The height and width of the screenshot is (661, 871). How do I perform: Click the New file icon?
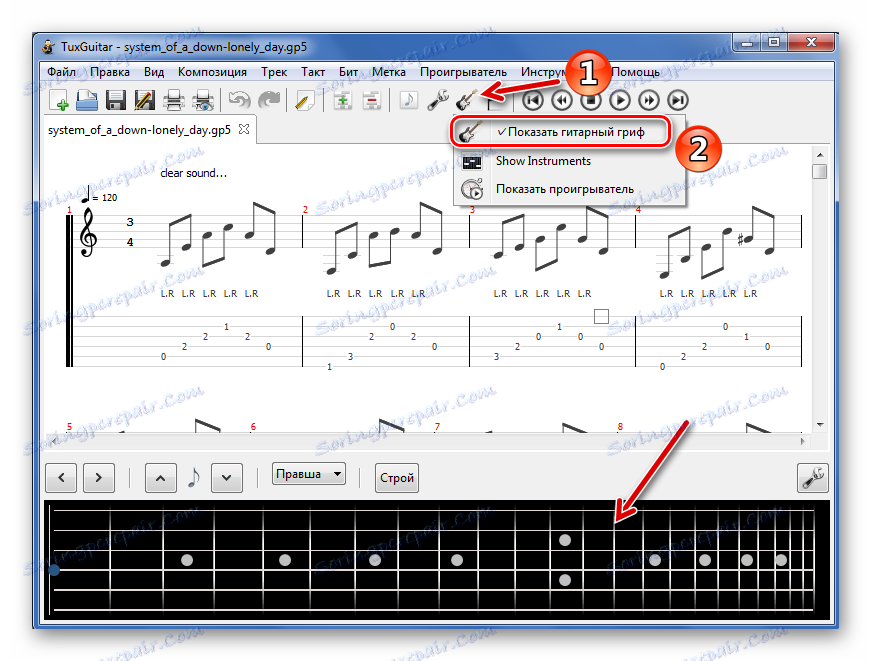(x=59, y=101)
